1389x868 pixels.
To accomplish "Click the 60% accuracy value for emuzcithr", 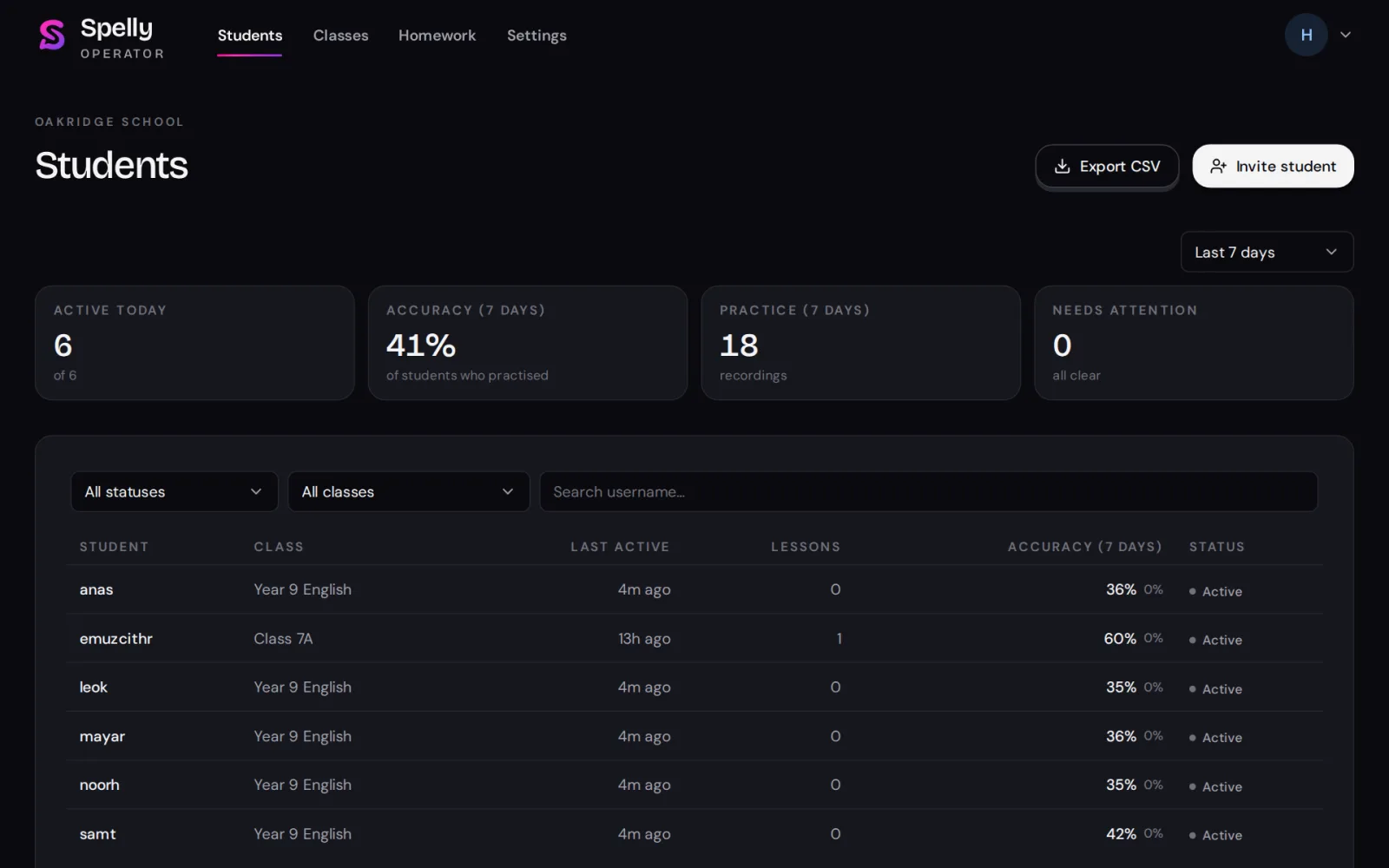I will [1120, 638].
